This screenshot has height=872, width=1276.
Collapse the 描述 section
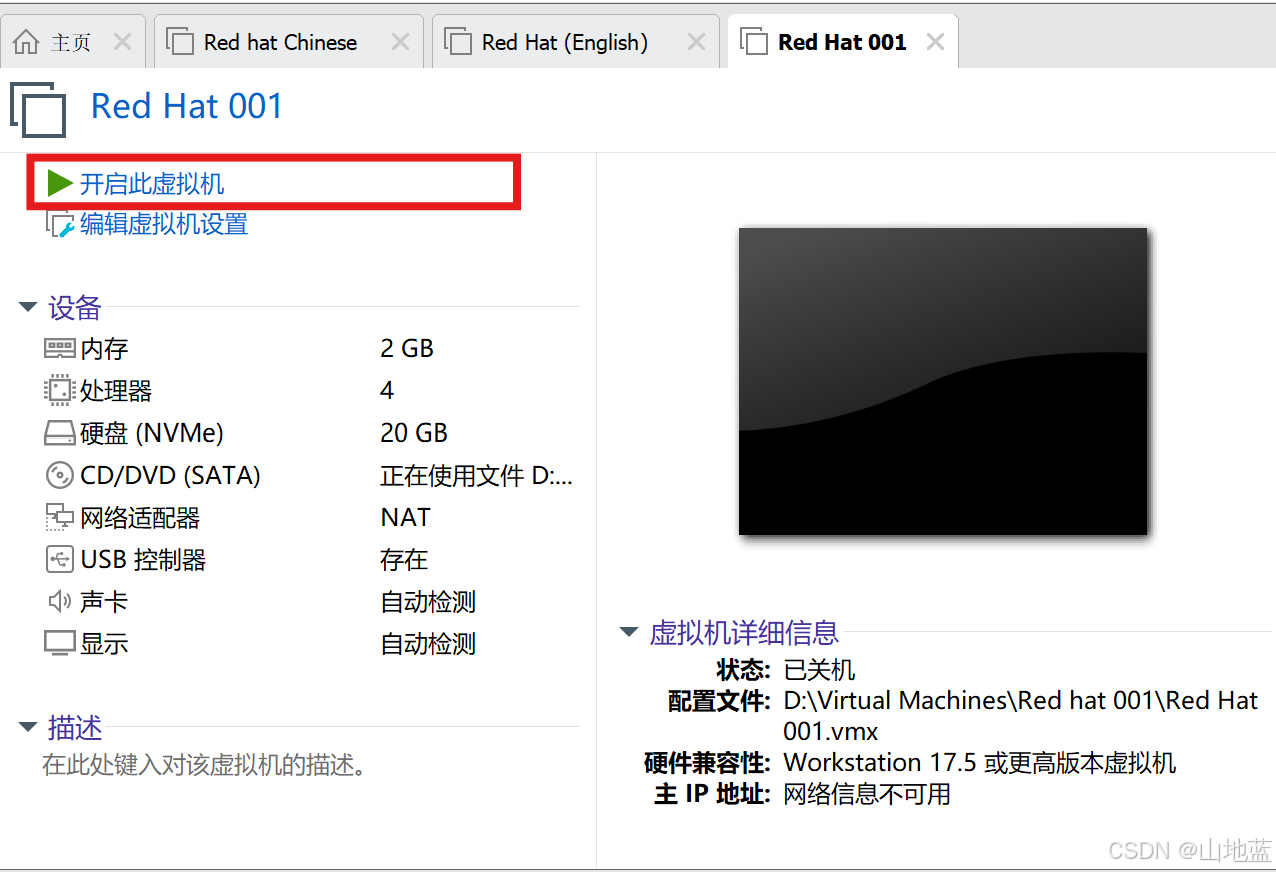pyautogui.click(x=28, y=727)
